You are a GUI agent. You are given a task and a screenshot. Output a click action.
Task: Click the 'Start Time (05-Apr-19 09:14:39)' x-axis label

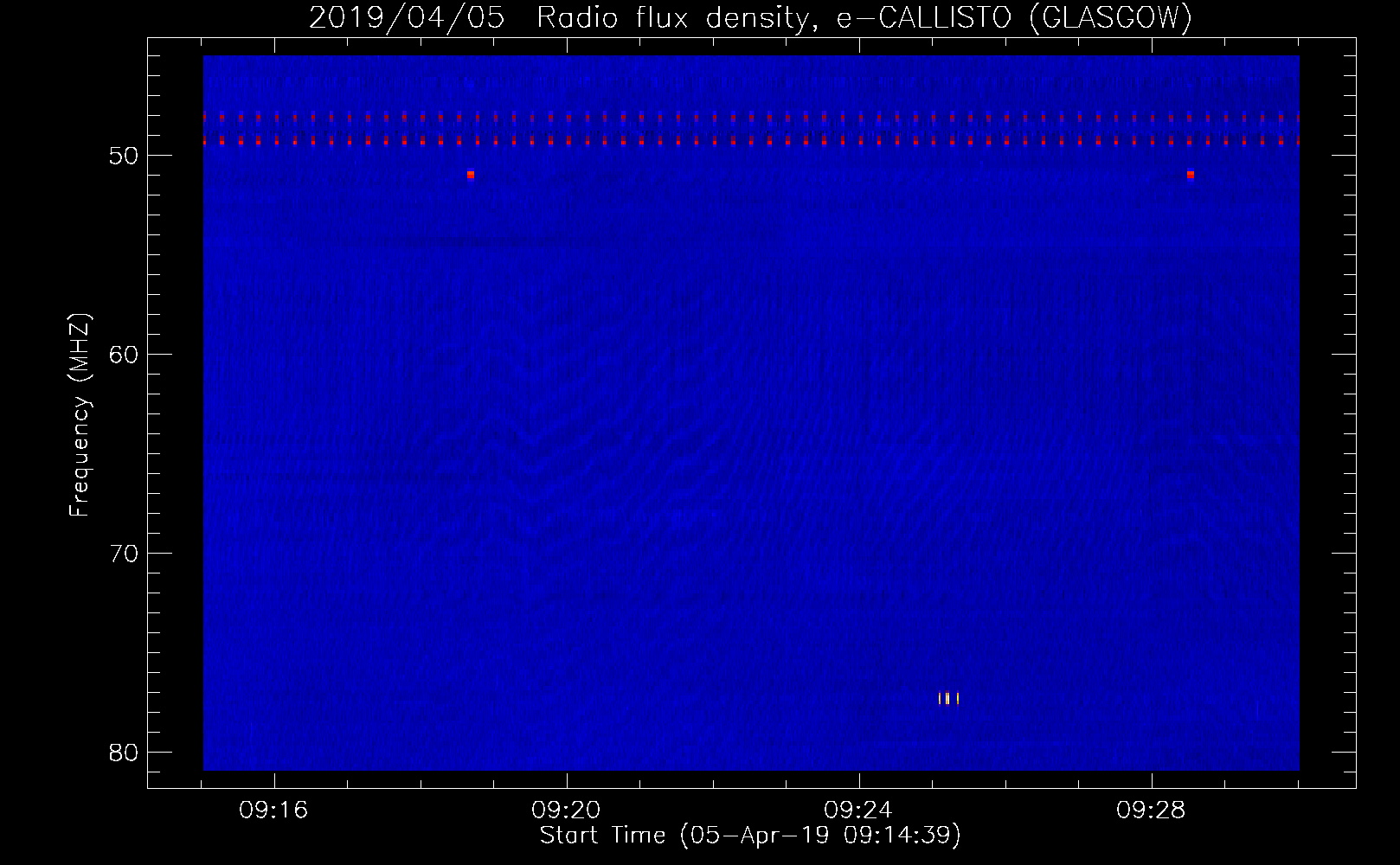[750, 836]
